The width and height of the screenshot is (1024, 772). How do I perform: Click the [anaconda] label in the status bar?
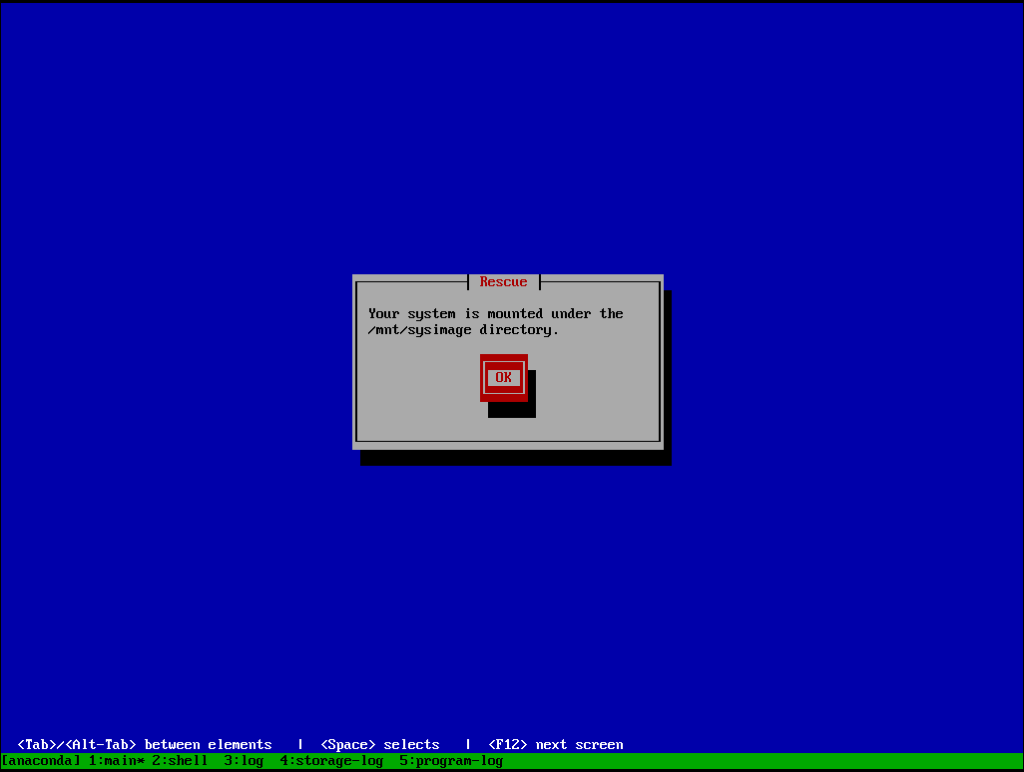pos(40,760)
